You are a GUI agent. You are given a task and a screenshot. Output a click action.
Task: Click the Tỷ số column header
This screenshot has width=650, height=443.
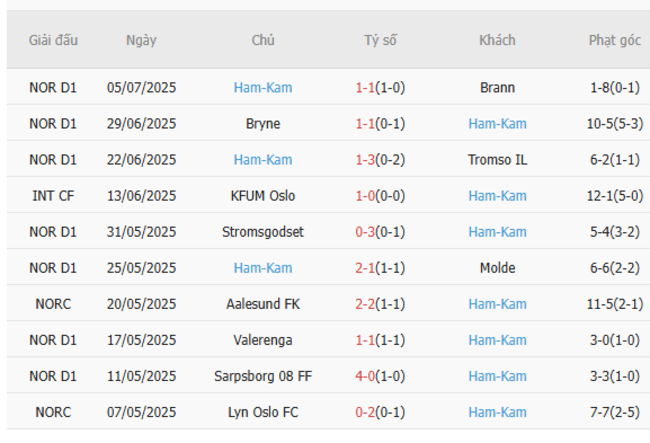click(380, 41)
